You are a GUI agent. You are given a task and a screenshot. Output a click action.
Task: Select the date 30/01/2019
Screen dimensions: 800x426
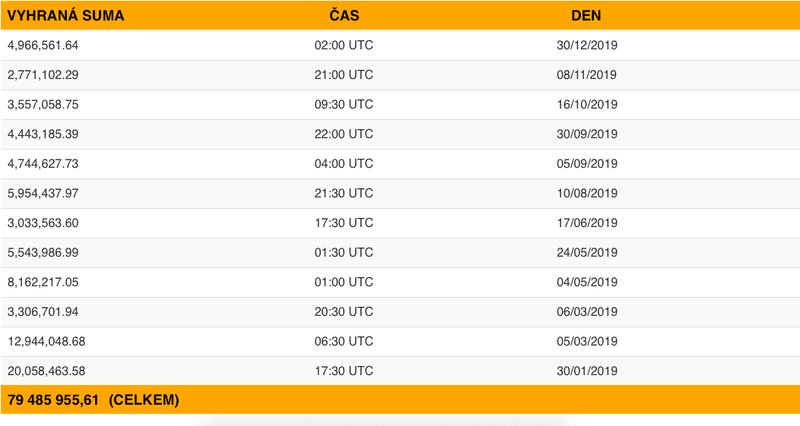[587, 371]
